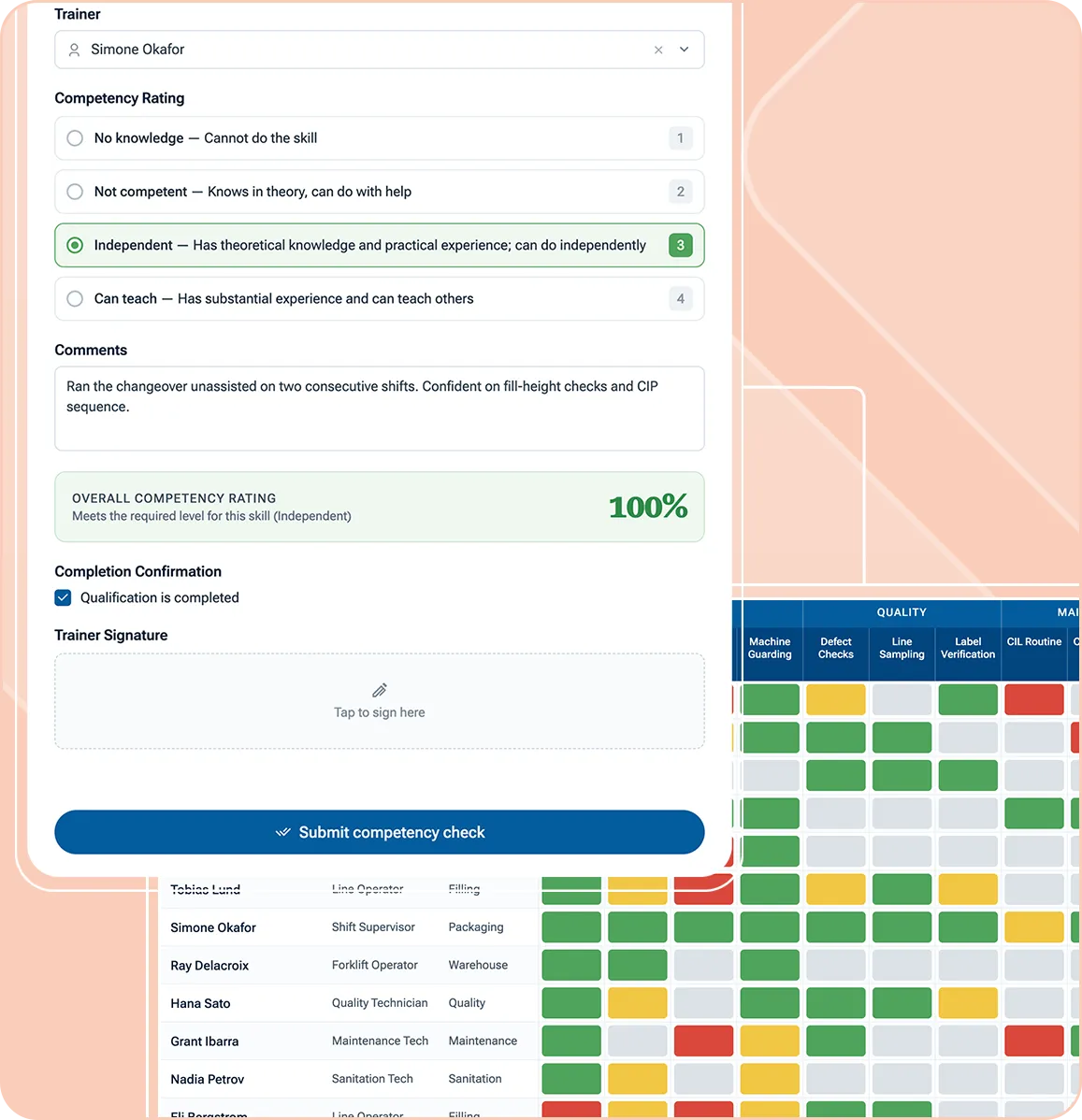The width and height of the screenshot is (1082, 1120).
Task: Click green Defect Checks cell for Grant Ibarra
Action: point(835,1041)
